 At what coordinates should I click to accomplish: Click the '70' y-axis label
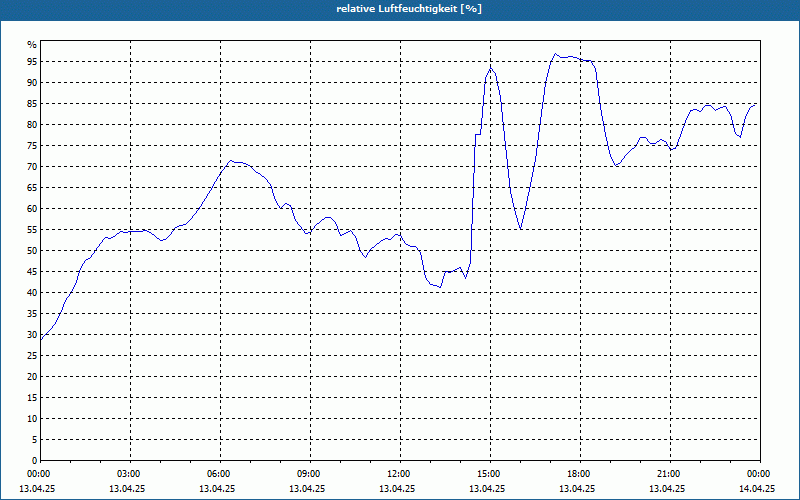click(x=32, y=167)
